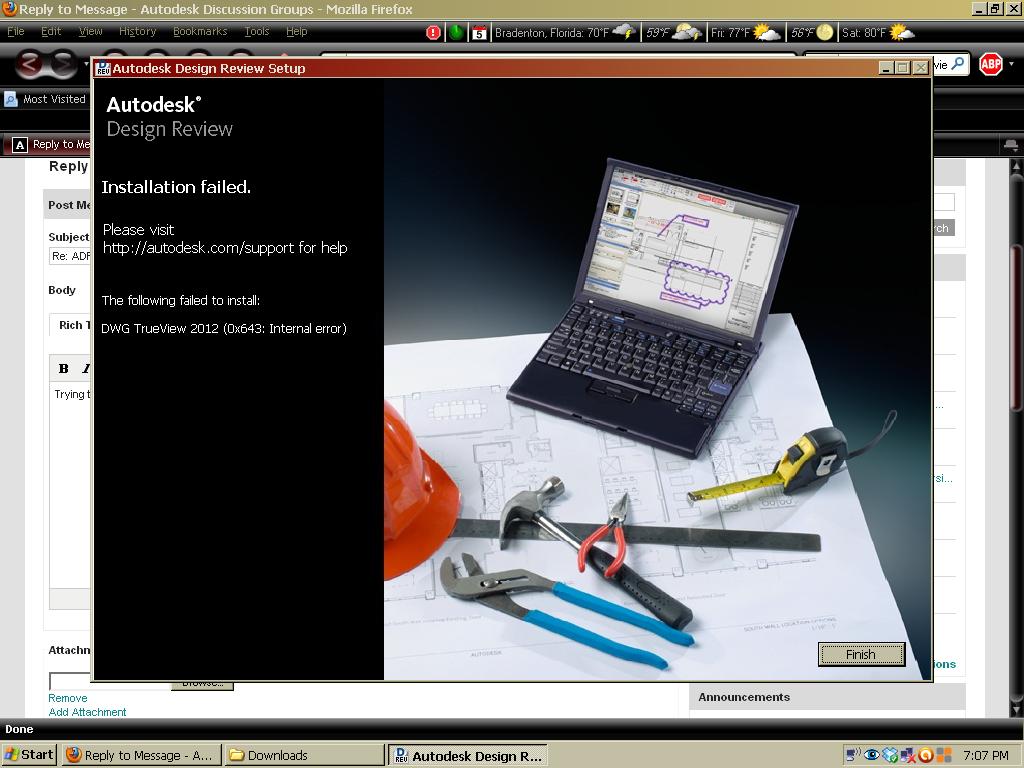The height and width of the screenshot is (768, 1024).
Task: Click the 7:07 PM clock
Action: point(986,756)
